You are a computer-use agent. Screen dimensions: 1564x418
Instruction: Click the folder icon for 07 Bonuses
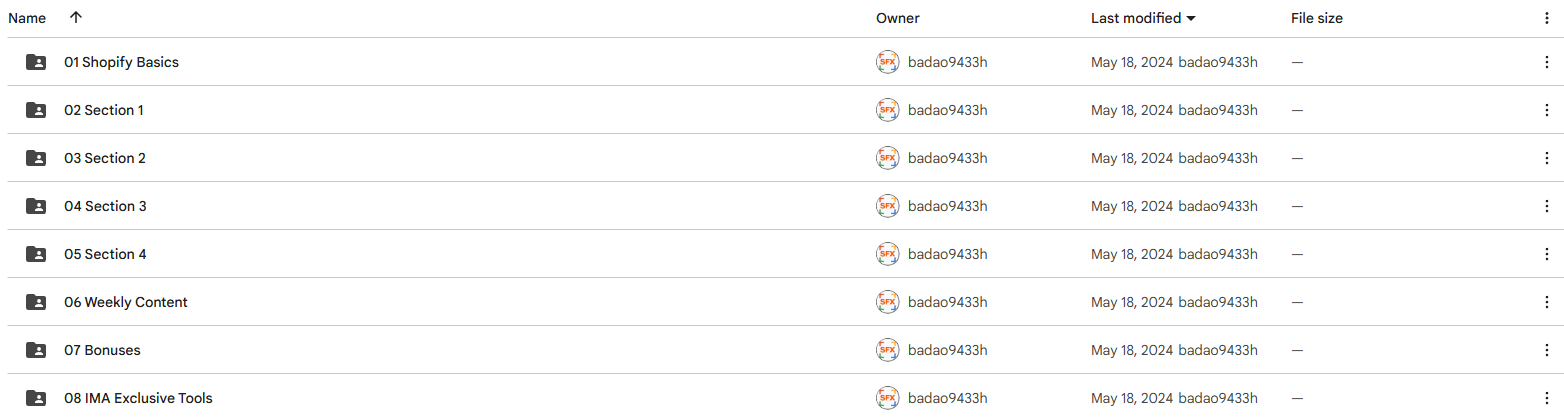click(x=36, y=350)
